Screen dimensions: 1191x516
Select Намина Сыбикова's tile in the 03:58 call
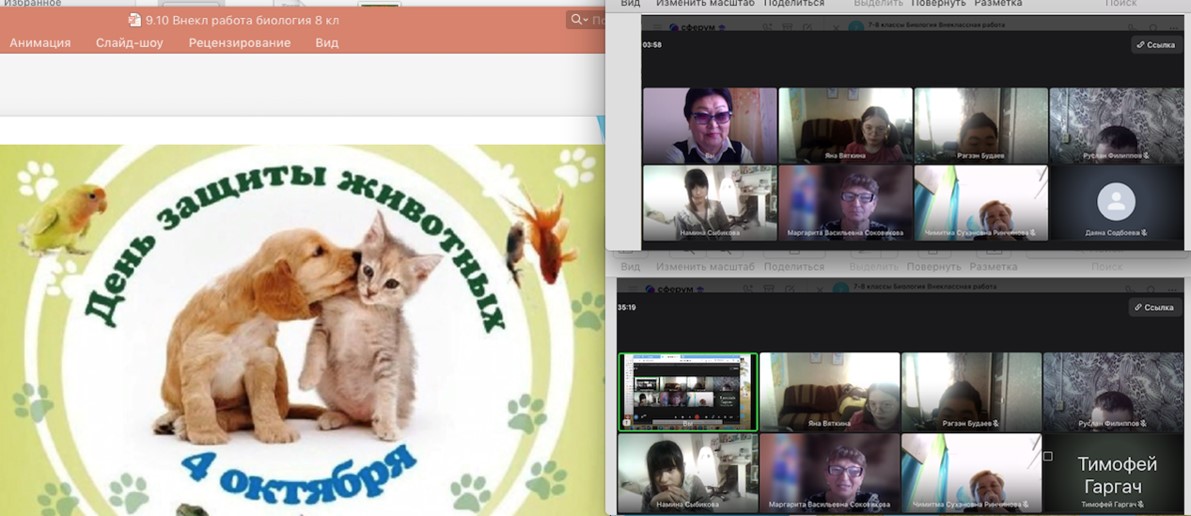(x=710, y=203)
